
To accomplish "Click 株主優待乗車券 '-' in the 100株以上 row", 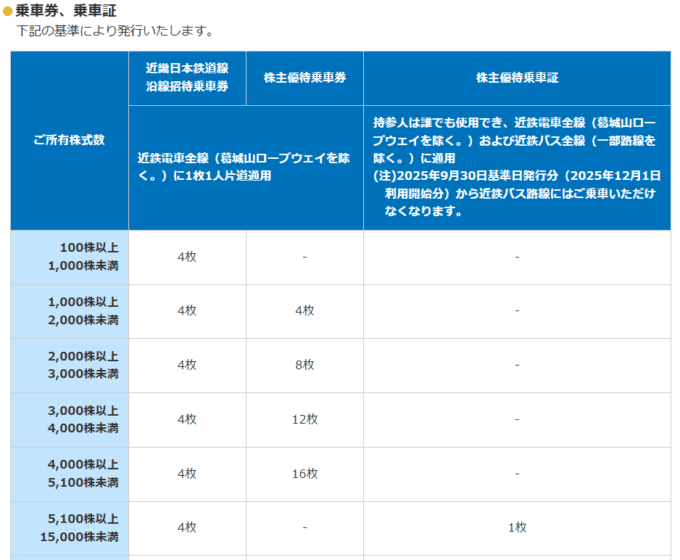I will (305, 257).
